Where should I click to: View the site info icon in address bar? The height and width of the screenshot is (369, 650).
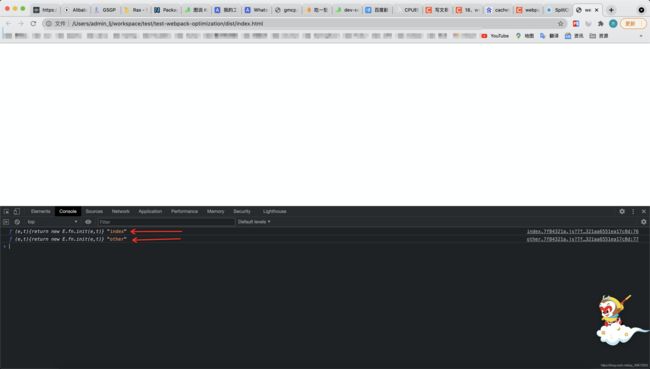[x=49, y=24]
